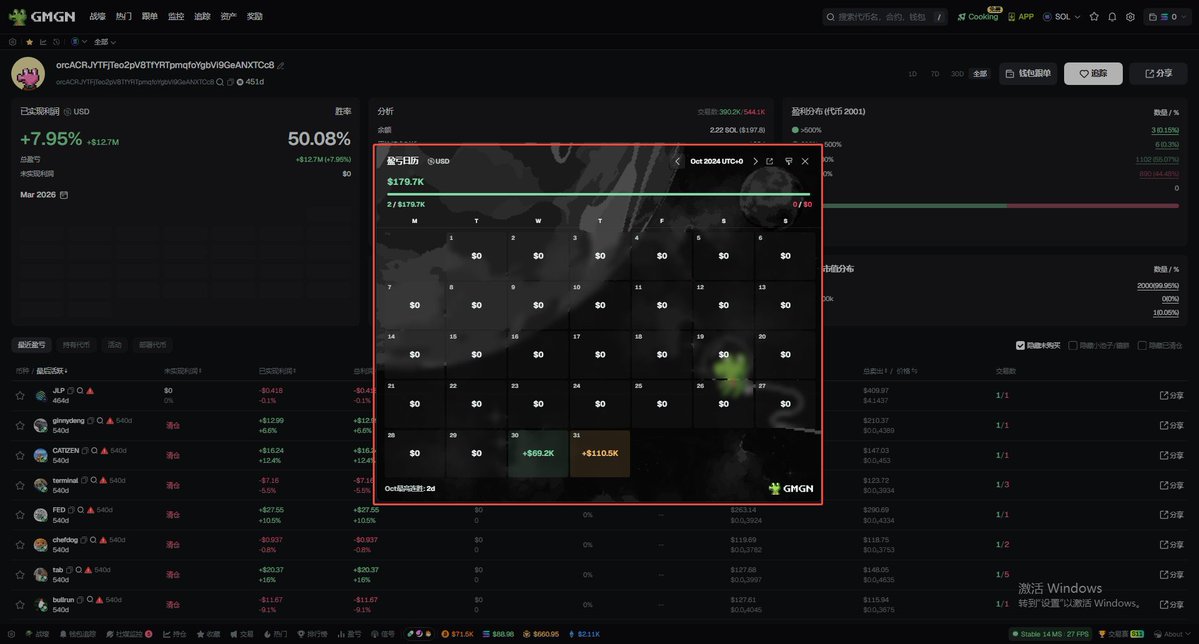Select the 1D time range
The image size is (1199, 644).
tap(912, 74)
